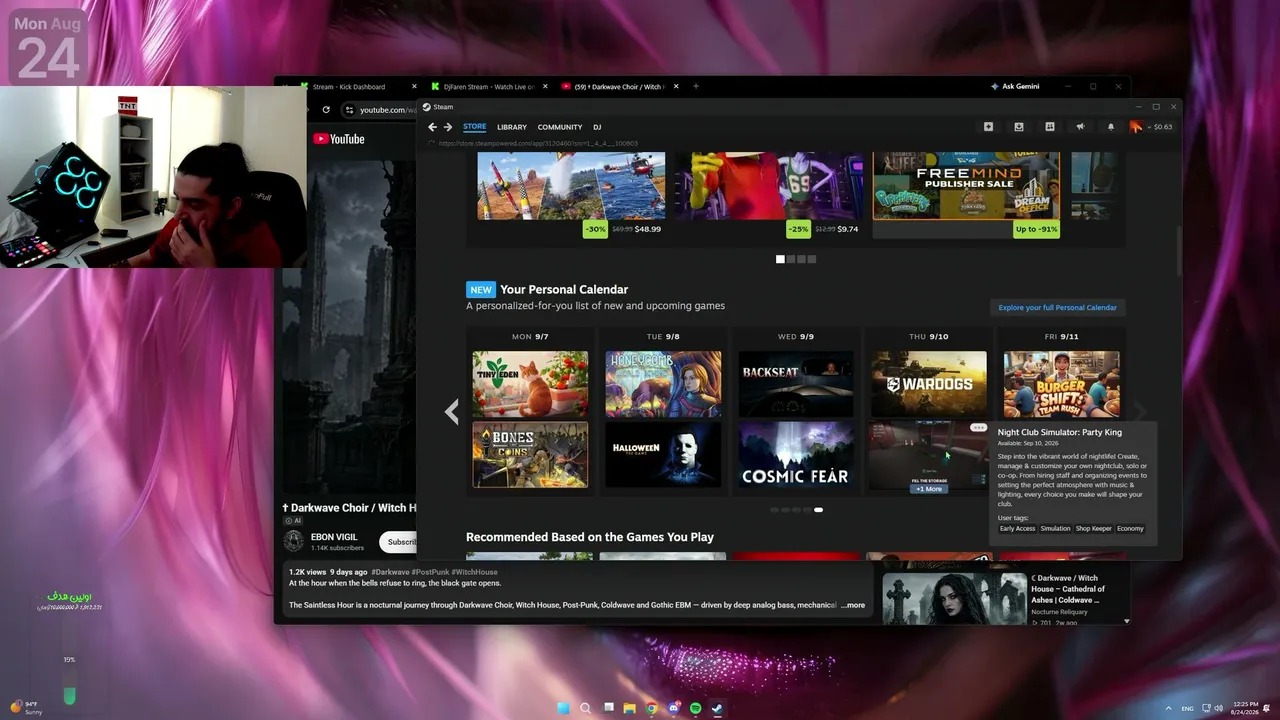Show next days with calendar right arrow
1280x720 pixels.
coord(1139,411)
